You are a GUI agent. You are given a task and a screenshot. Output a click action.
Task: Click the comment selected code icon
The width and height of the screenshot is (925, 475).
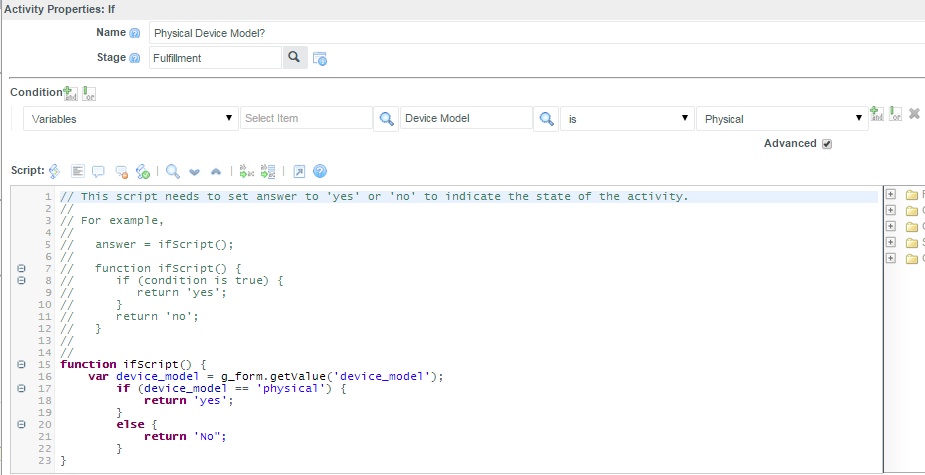[99, 171]
